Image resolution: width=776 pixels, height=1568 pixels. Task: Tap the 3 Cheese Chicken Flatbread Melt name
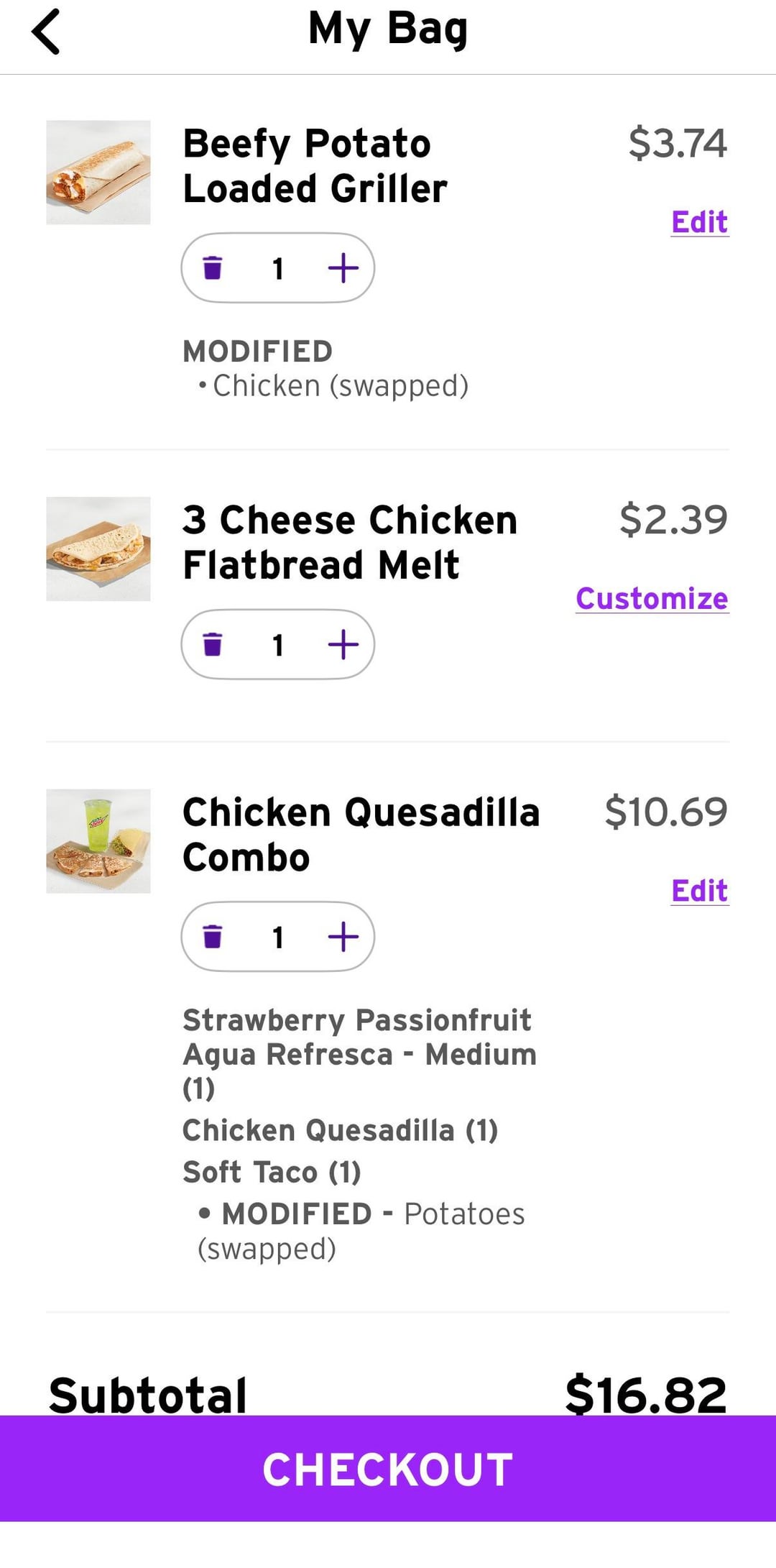pyautogui.click(x=350, y=543)
